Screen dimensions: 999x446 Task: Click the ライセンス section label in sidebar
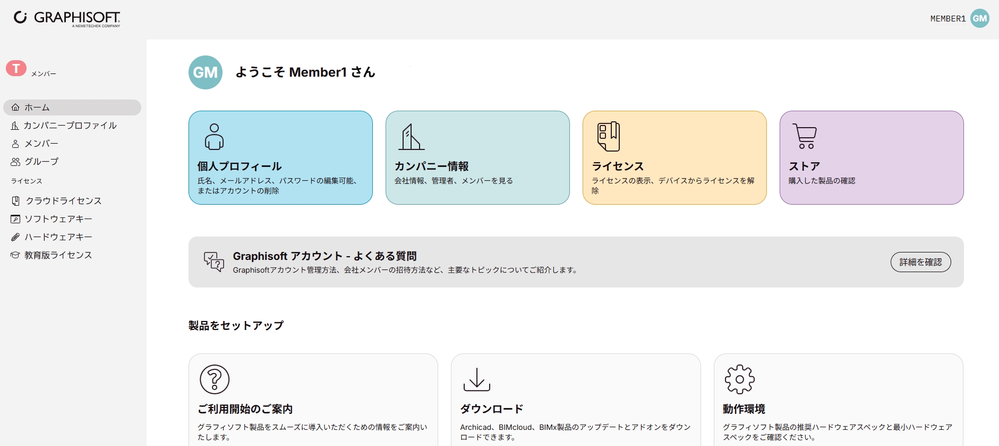coord(26,181)
